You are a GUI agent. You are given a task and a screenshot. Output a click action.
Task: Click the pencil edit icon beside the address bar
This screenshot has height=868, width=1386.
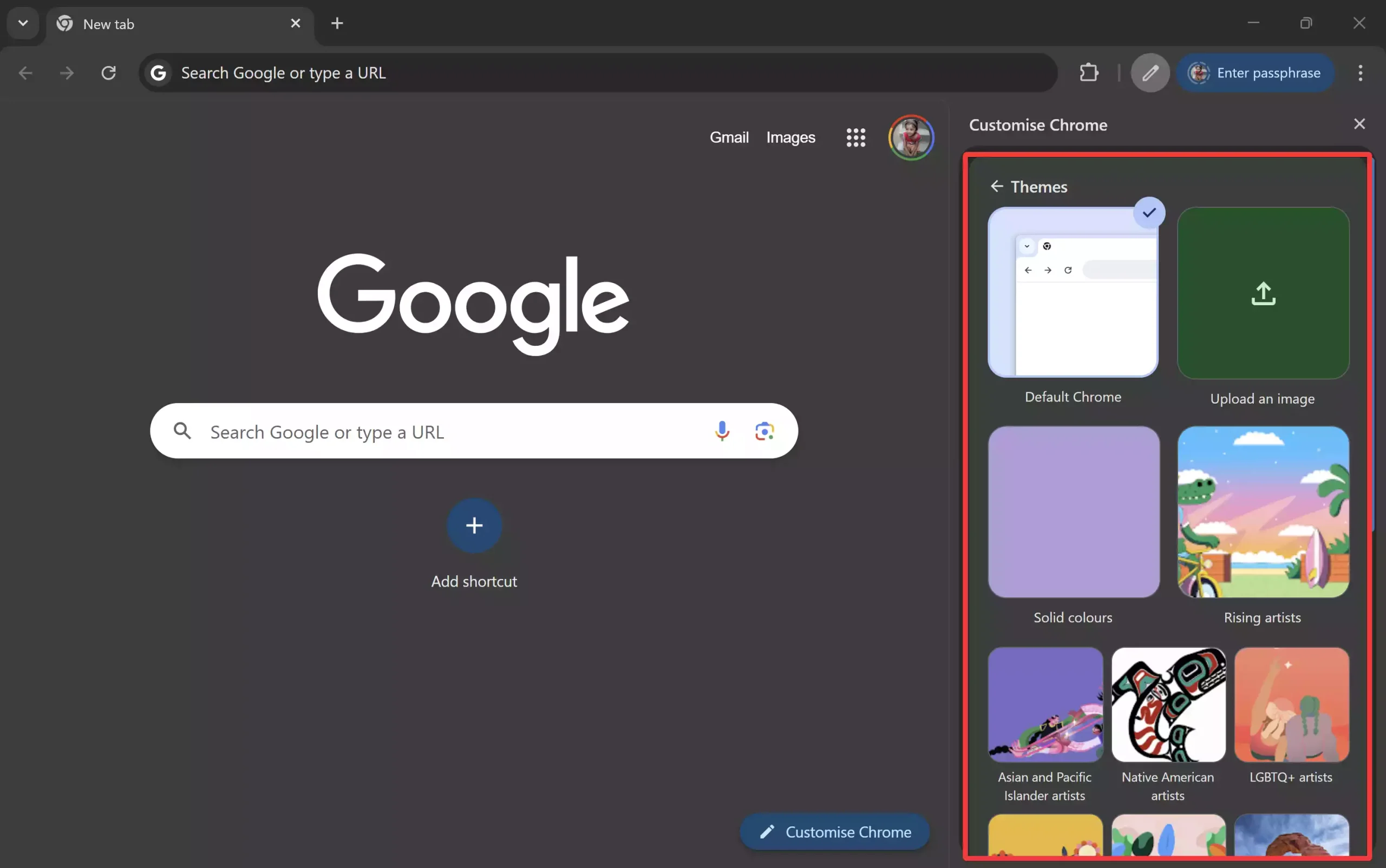point(1150,73)
